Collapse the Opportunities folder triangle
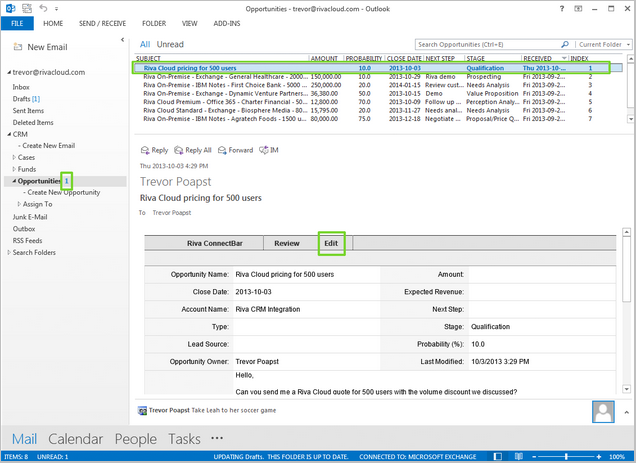Image resolution: width=636 pixels, height=463 pixels. click(14, 181)
